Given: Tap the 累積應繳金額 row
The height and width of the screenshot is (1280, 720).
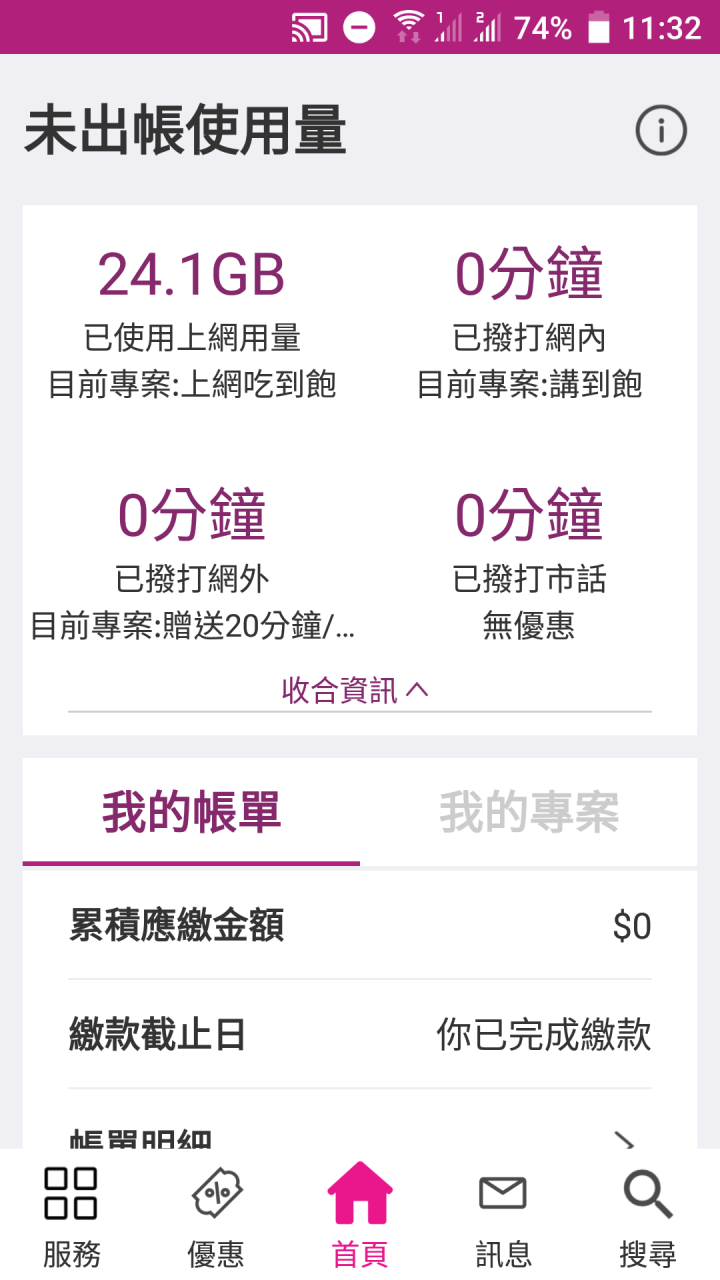Looking at the screenshot, I should [360, 926].
